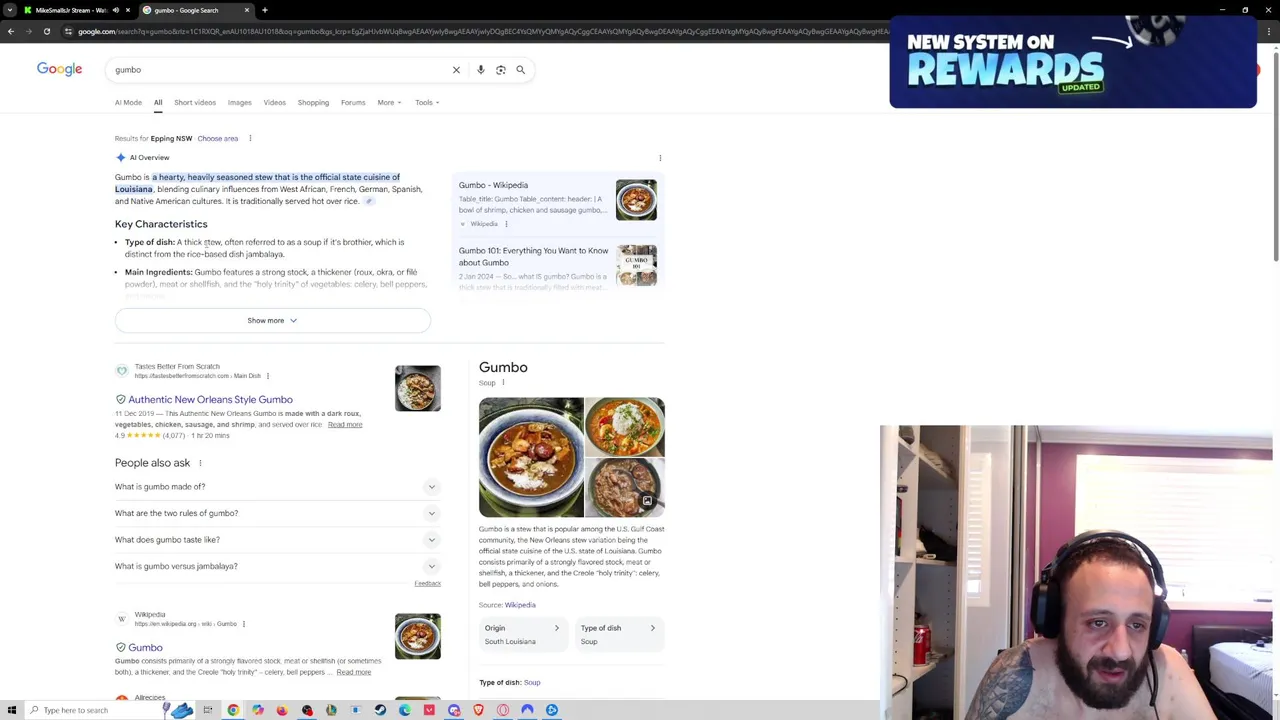This screenshot has height=720, width=1280.
Task: Open Google Lens image search icon
Action: tap(501, 70)
